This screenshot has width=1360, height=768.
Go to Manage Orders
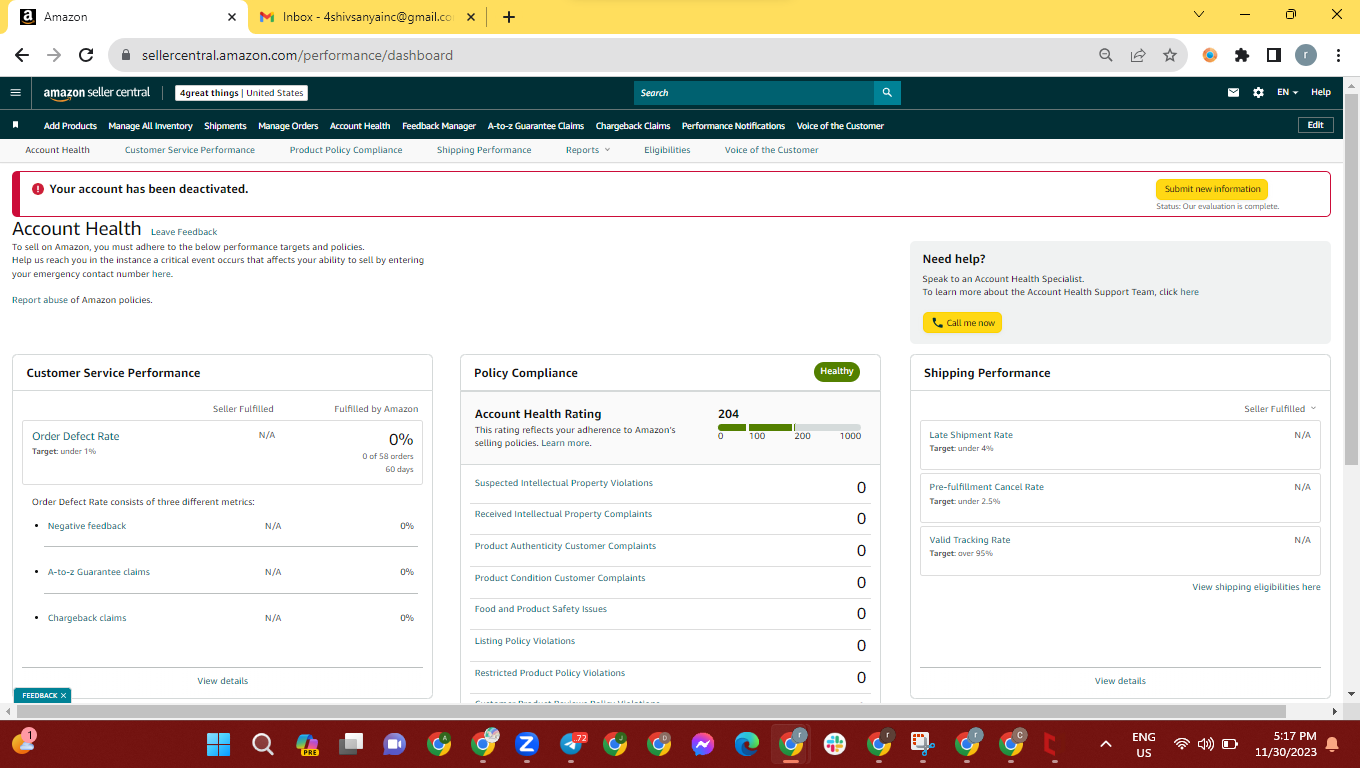[x=288, y=126]
